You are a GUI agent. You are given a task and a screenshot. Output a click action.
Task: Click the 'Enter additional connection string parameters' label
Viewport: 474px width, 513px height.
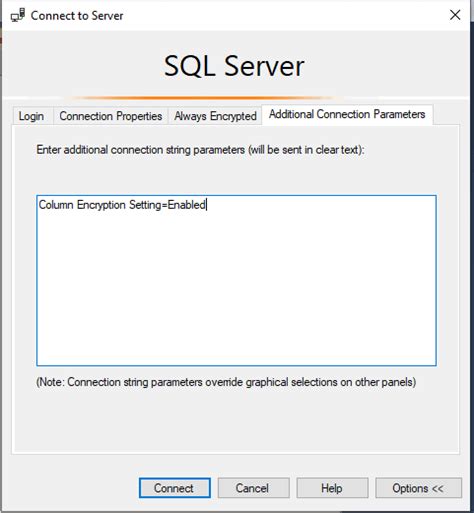pyautogui.click(x=200, y=150)
